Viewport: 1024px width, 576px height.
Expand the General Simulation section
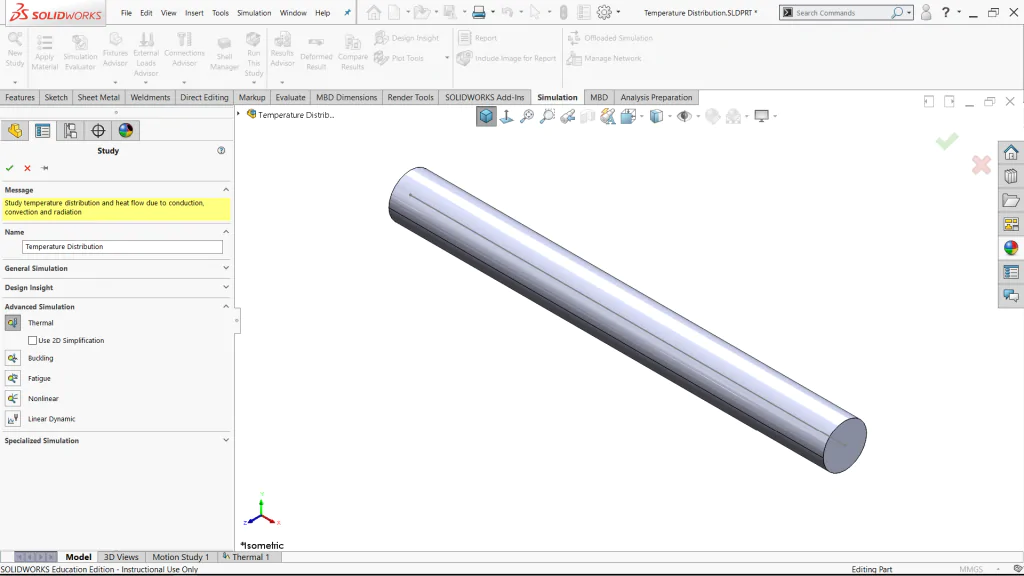point(117,268)
